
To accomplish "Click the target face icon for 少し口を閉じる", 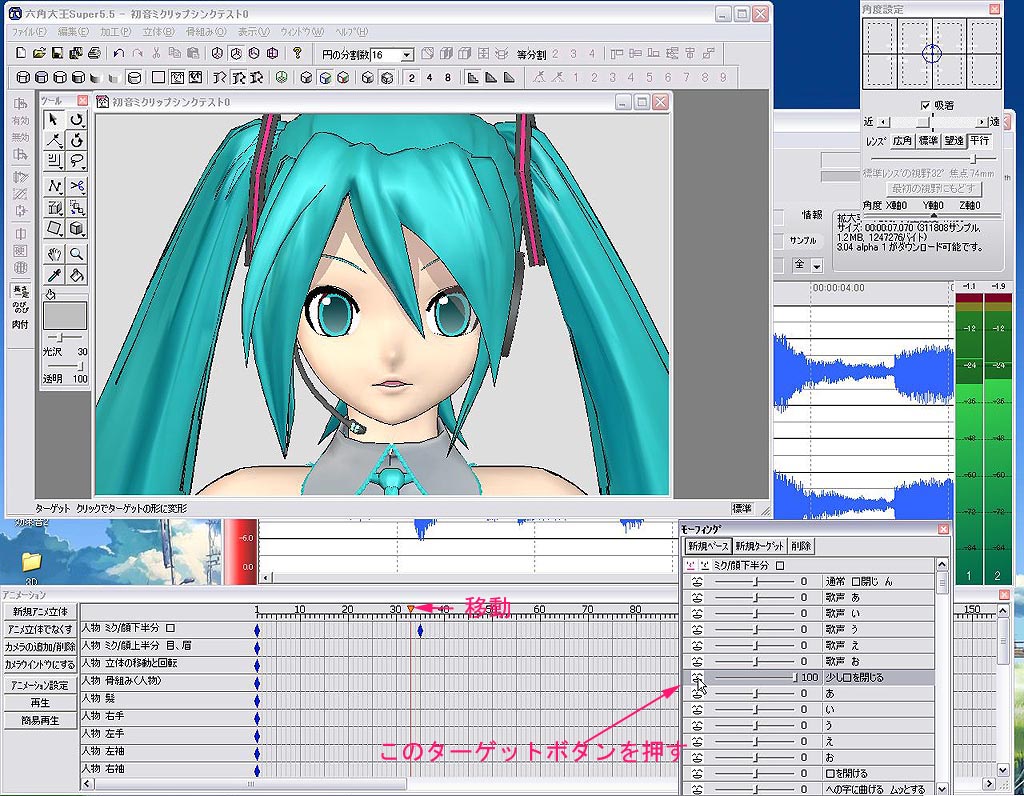I will [697, 677].
